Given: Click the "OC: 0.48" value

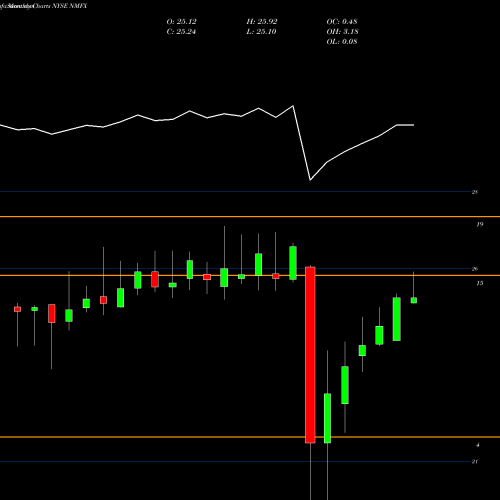Looking at the screenshot, I should pos(342,22).
